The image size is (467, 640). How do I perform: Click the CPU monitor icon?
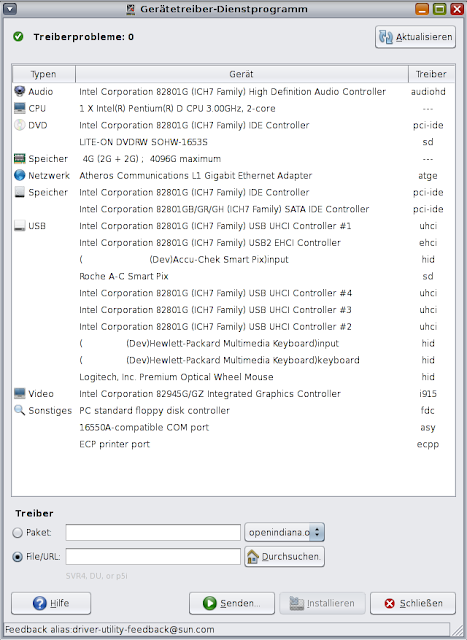coord(19,108)
